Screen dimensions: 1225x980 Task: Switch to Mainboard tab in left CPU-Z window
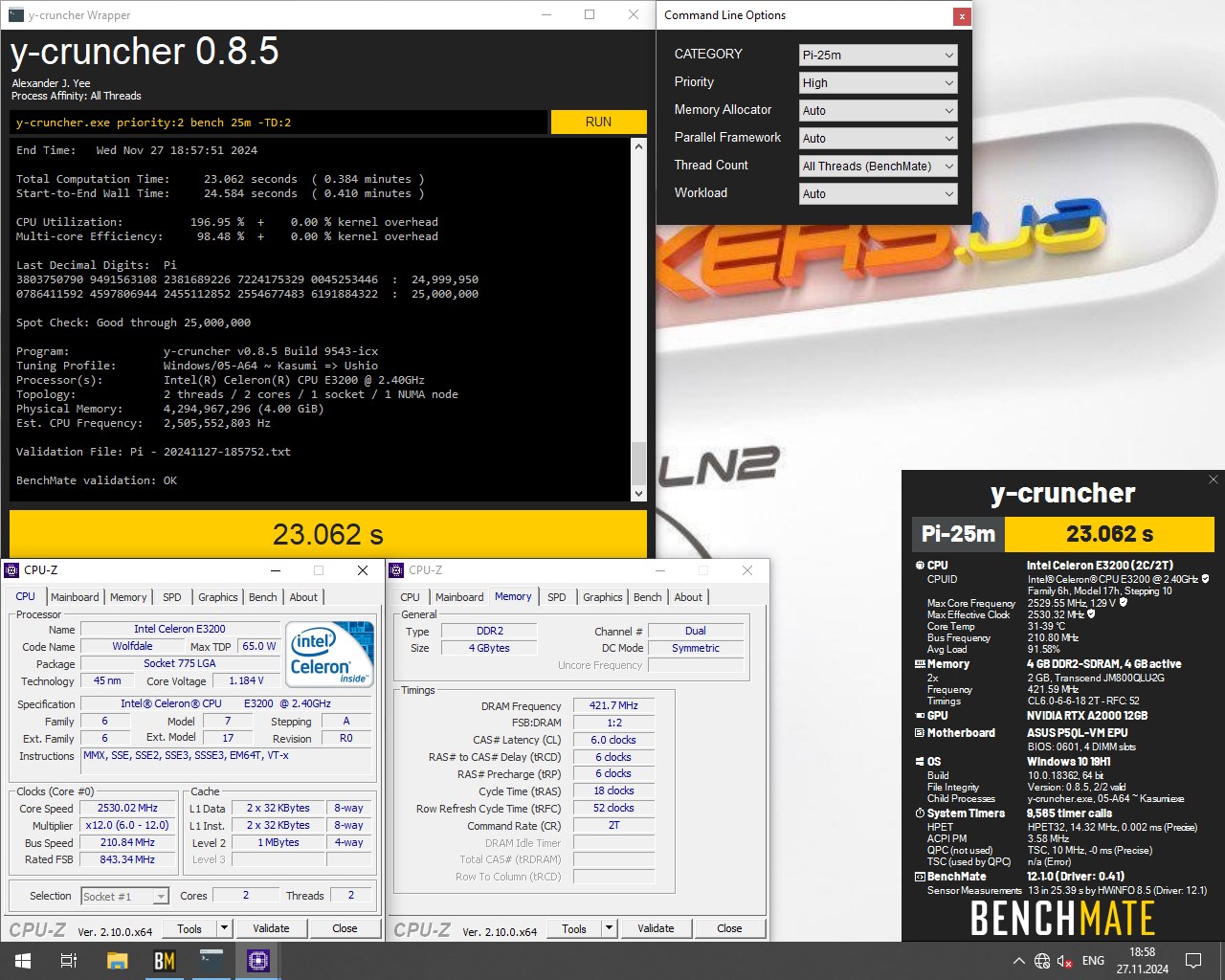click(75, 597)
